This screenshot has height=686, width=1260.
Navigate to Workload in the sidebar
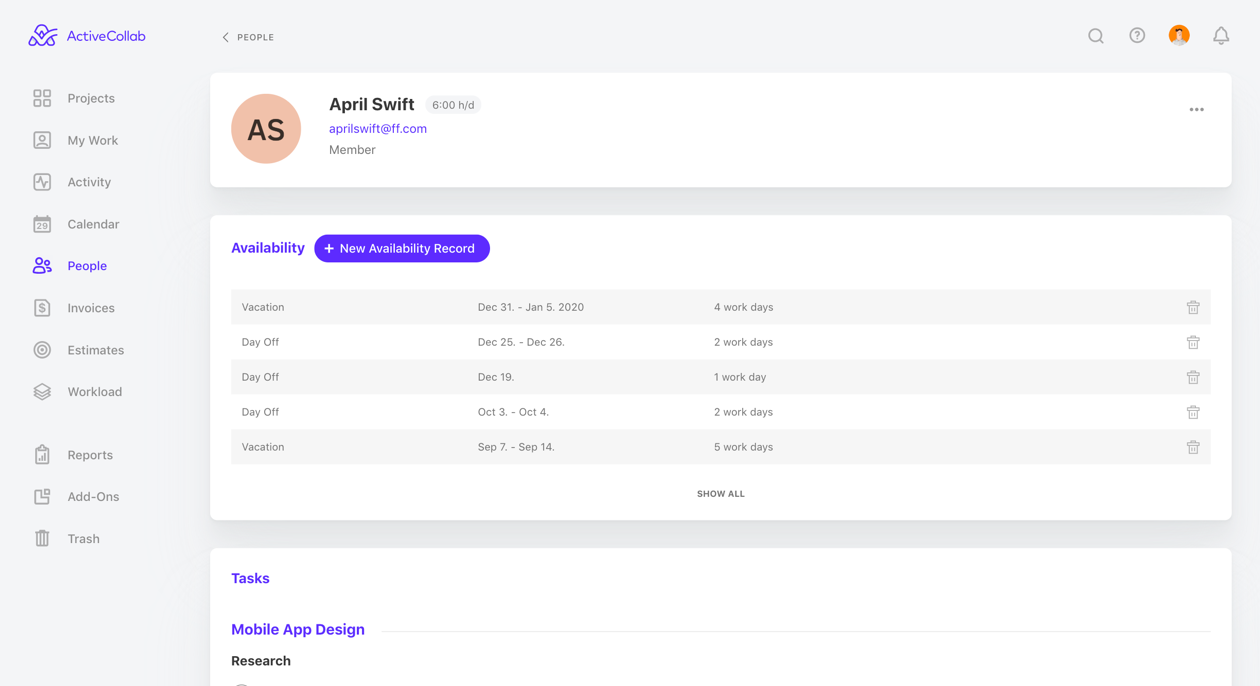[94, 392]
